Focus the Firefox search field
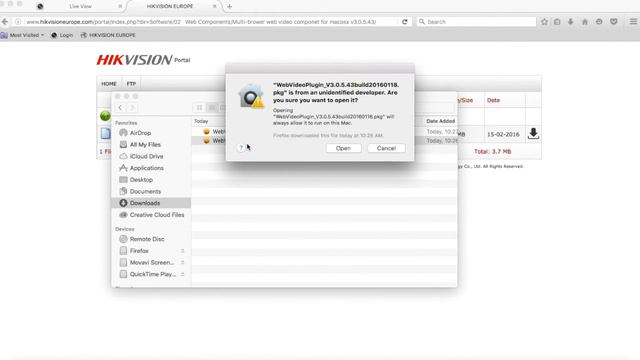Image resolution: width=640 pixels, height=360 pixels. point(476,22)
